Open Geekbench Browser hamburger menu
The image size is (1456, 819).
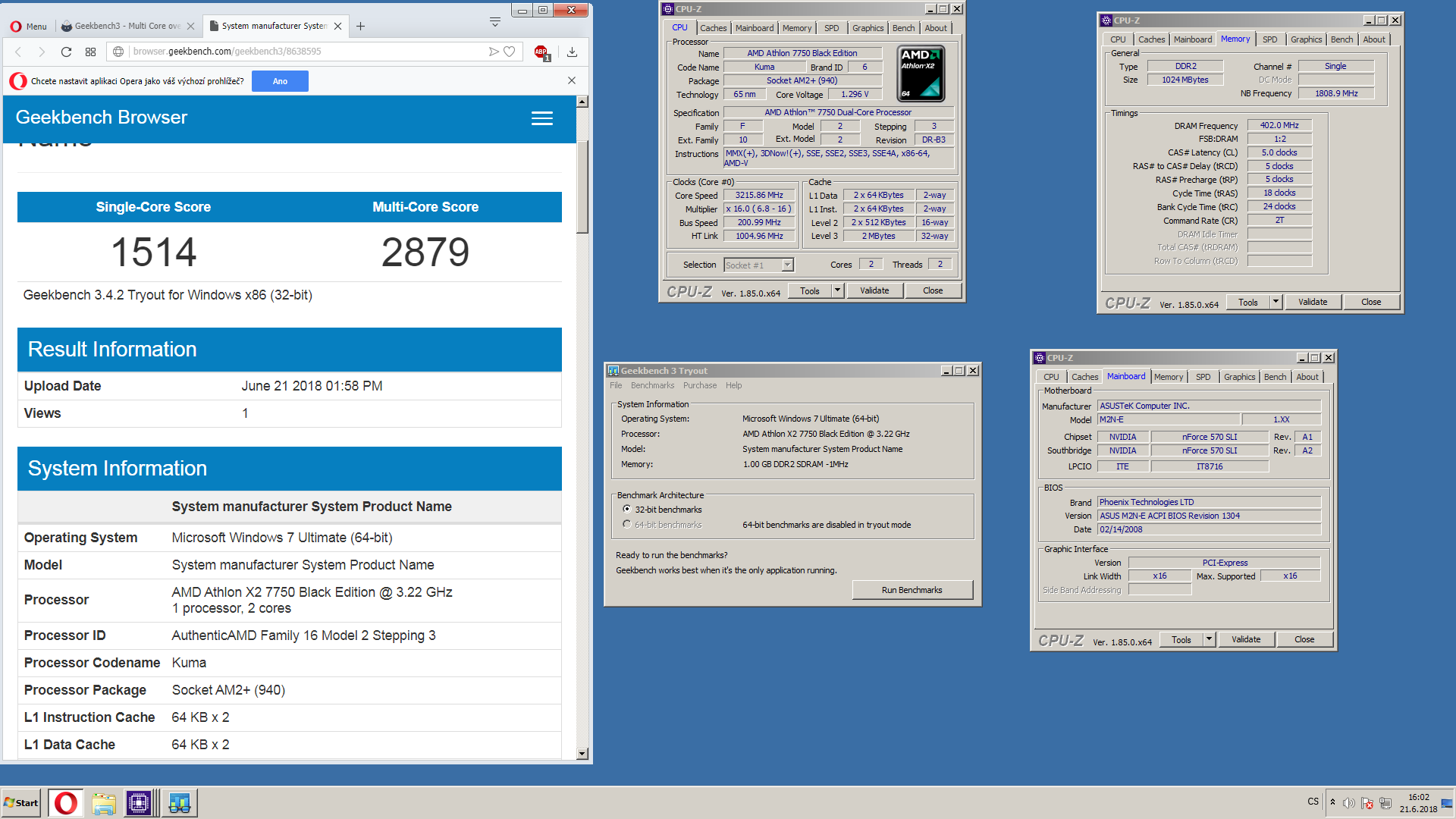click(541, 118)
